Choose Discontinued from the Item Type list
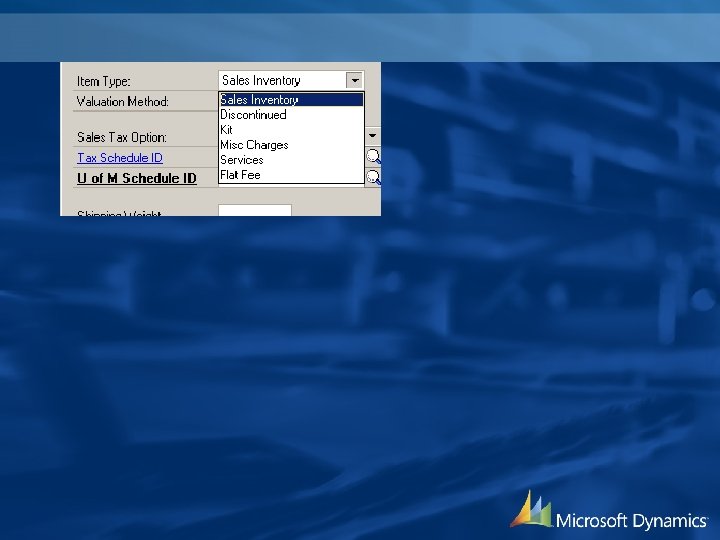Viewport: 720px width, 540px height. (291, 115)
